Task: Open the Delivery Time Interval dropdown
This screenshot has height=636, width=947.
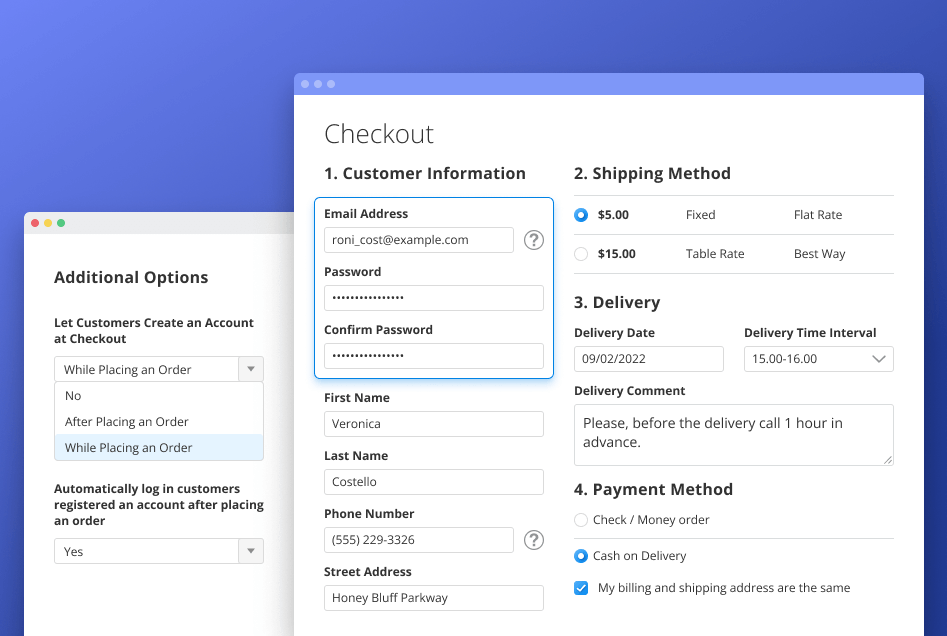Action: pos(818,359)
